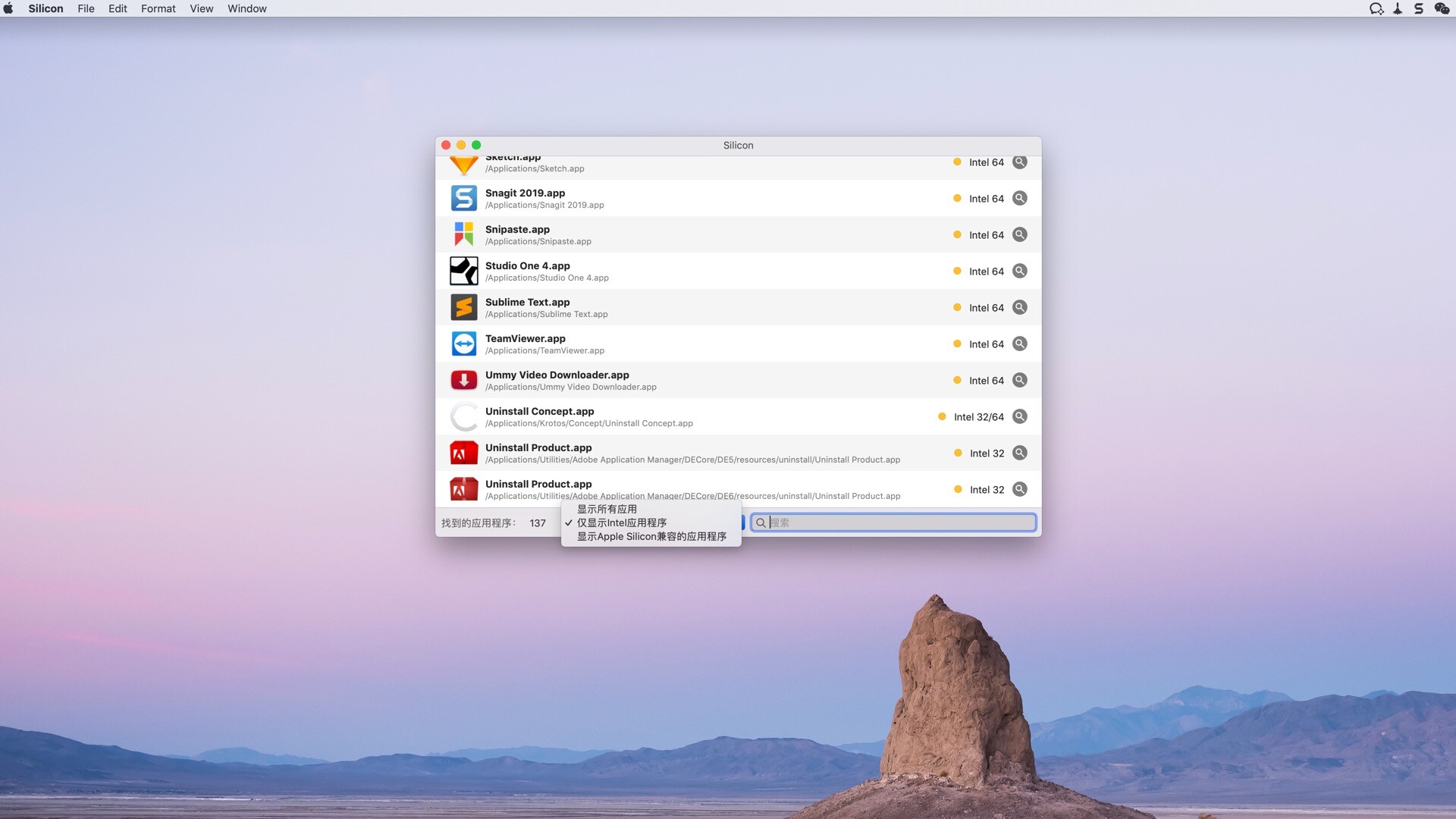Reveal Studio One 4.app with its magnifier
The height and width of the screenshot is (819, 1456).
[x=1020, y=271]
